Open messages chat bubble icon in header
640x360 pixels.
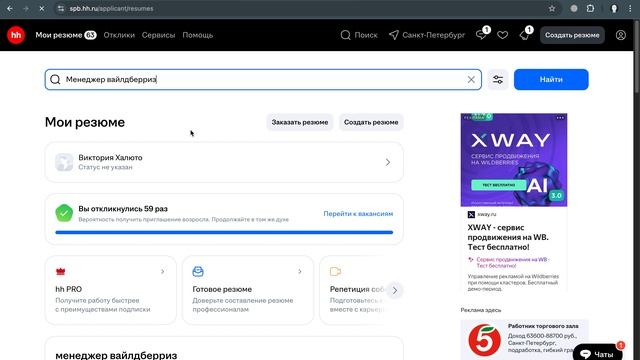point(481,35)
